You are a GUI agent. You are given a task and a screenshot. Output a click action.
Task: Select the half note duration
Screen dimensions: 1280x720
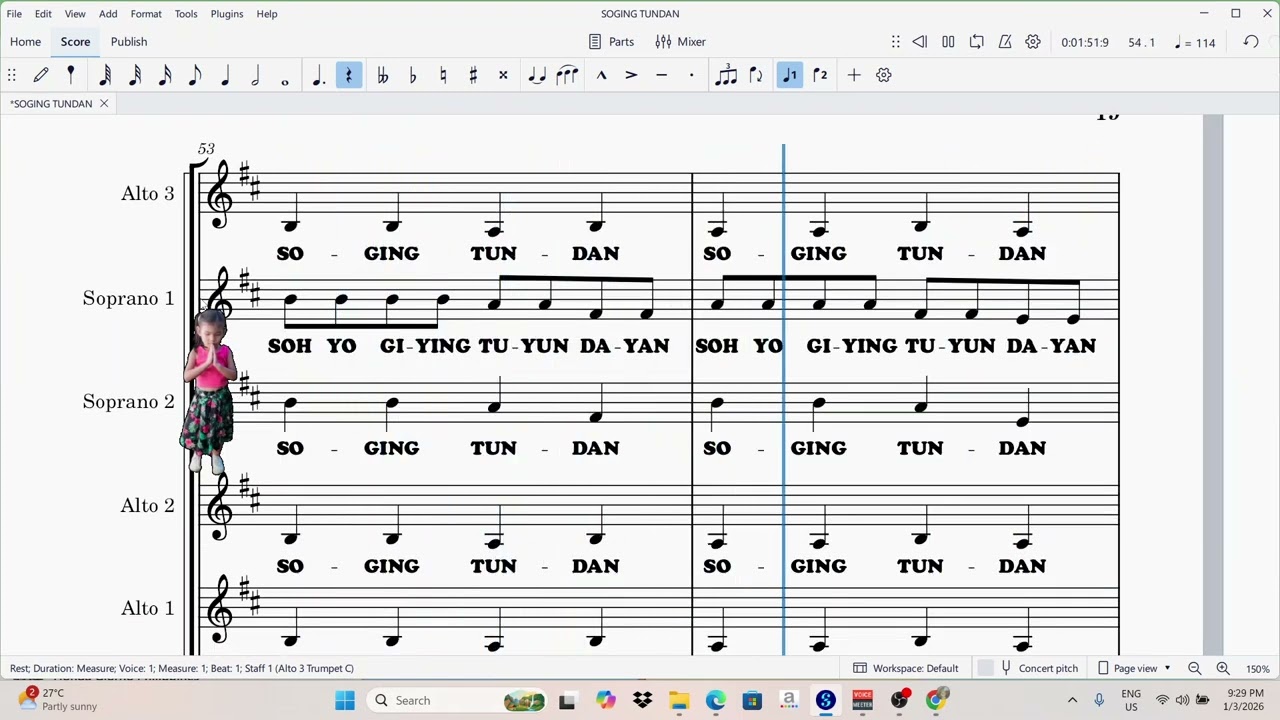[255, 75]
